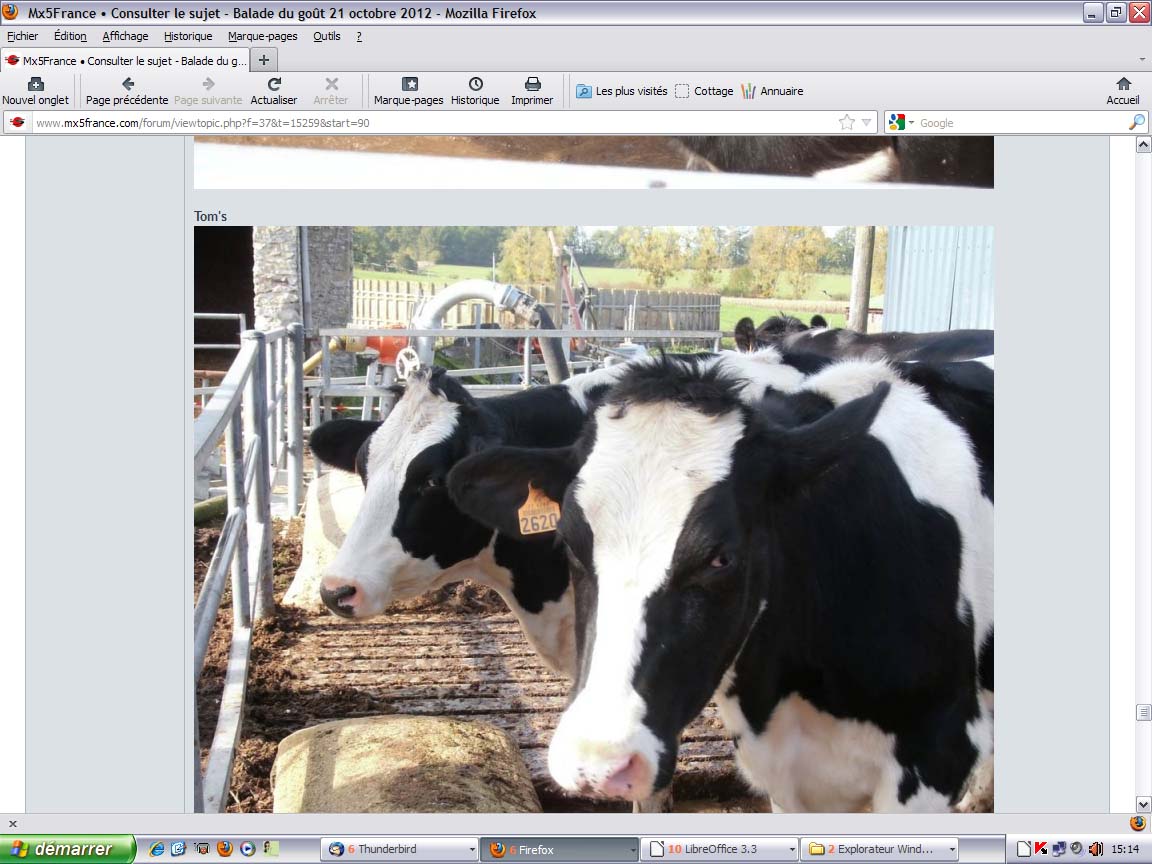
Task: Go to Accueil home page
Action: [x=1123, y=91]
